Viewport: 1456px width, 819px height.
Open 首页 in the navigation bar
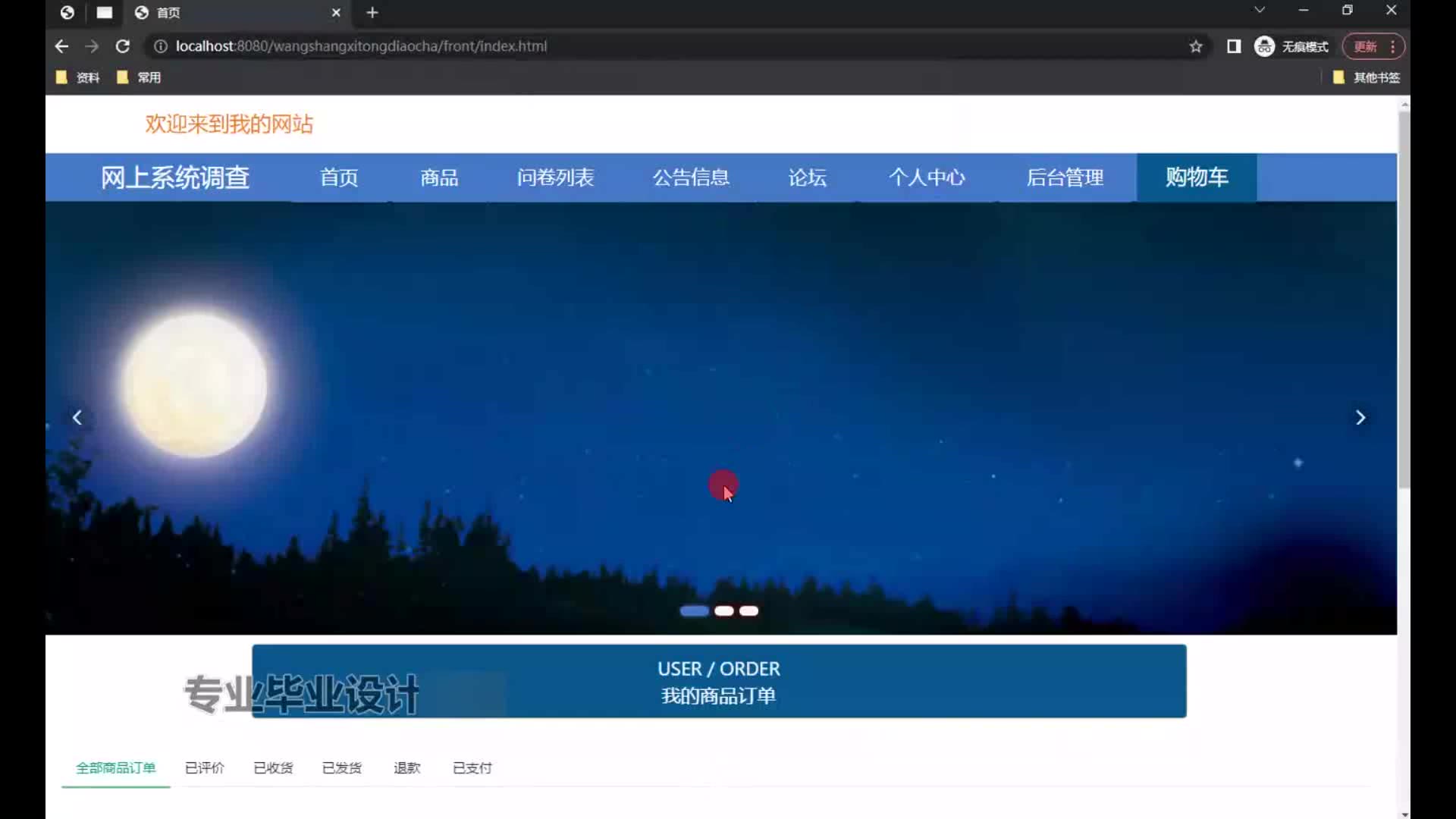pyautogui.click(x=339, y=177)
